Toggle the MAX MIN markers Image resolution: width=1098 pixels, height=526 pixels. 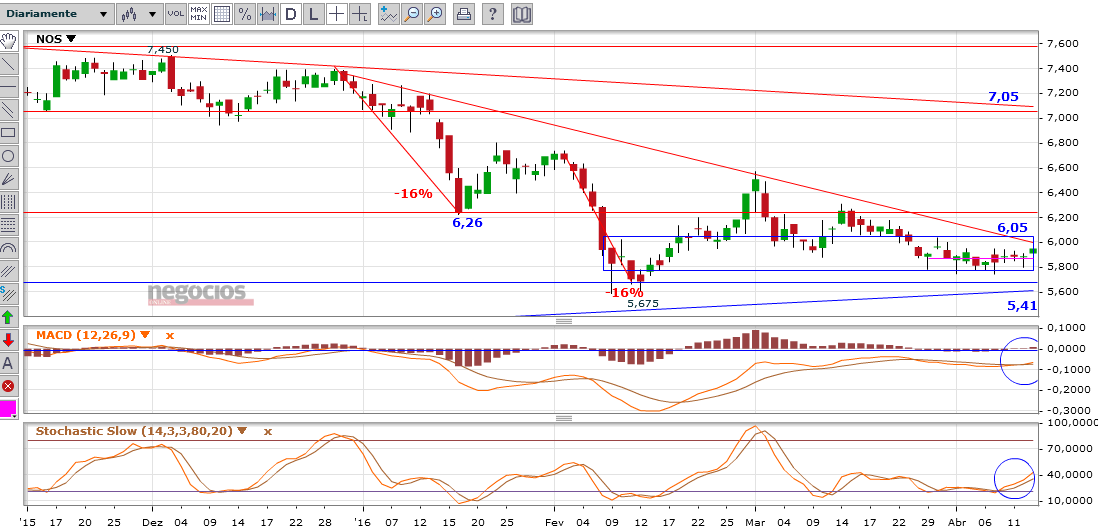199,13
